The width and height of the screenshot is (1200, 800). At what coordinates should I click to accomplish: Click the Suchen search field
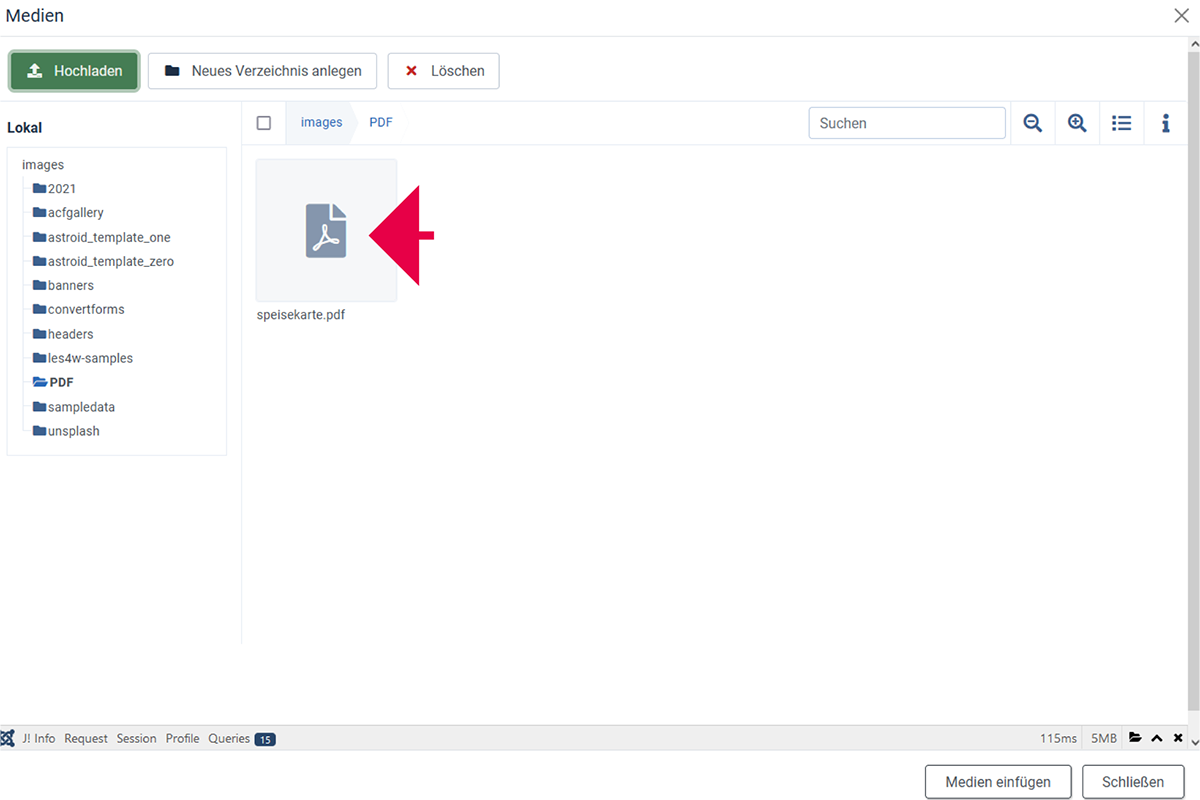point(906,123)
